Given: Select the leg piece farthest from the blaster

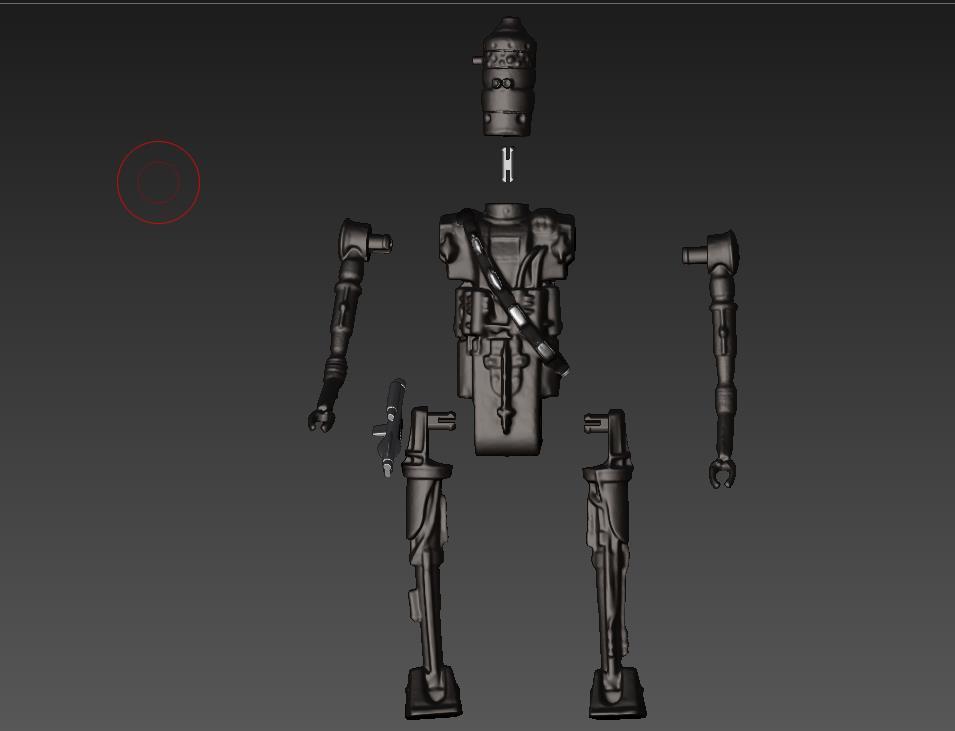Looking at the screenshot, I should (x=613, y=565).
